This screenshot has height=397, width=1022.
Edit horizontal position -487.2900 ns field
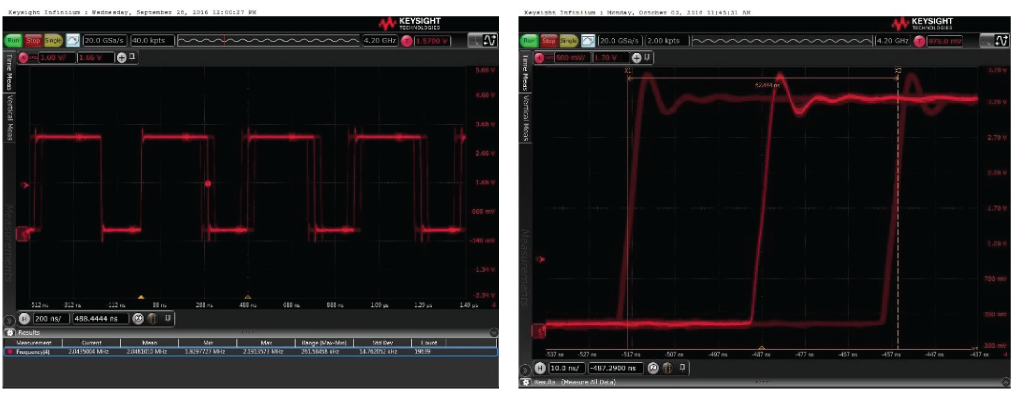(x=615, y=368)
